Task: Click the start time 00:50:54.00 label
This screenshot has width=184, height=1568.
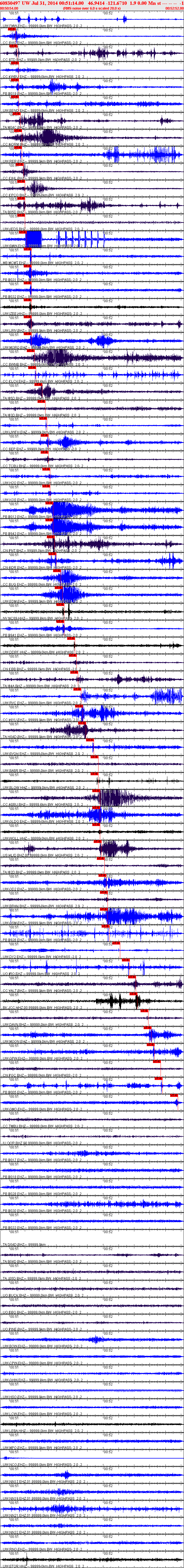Action: (x=9, y=8)
